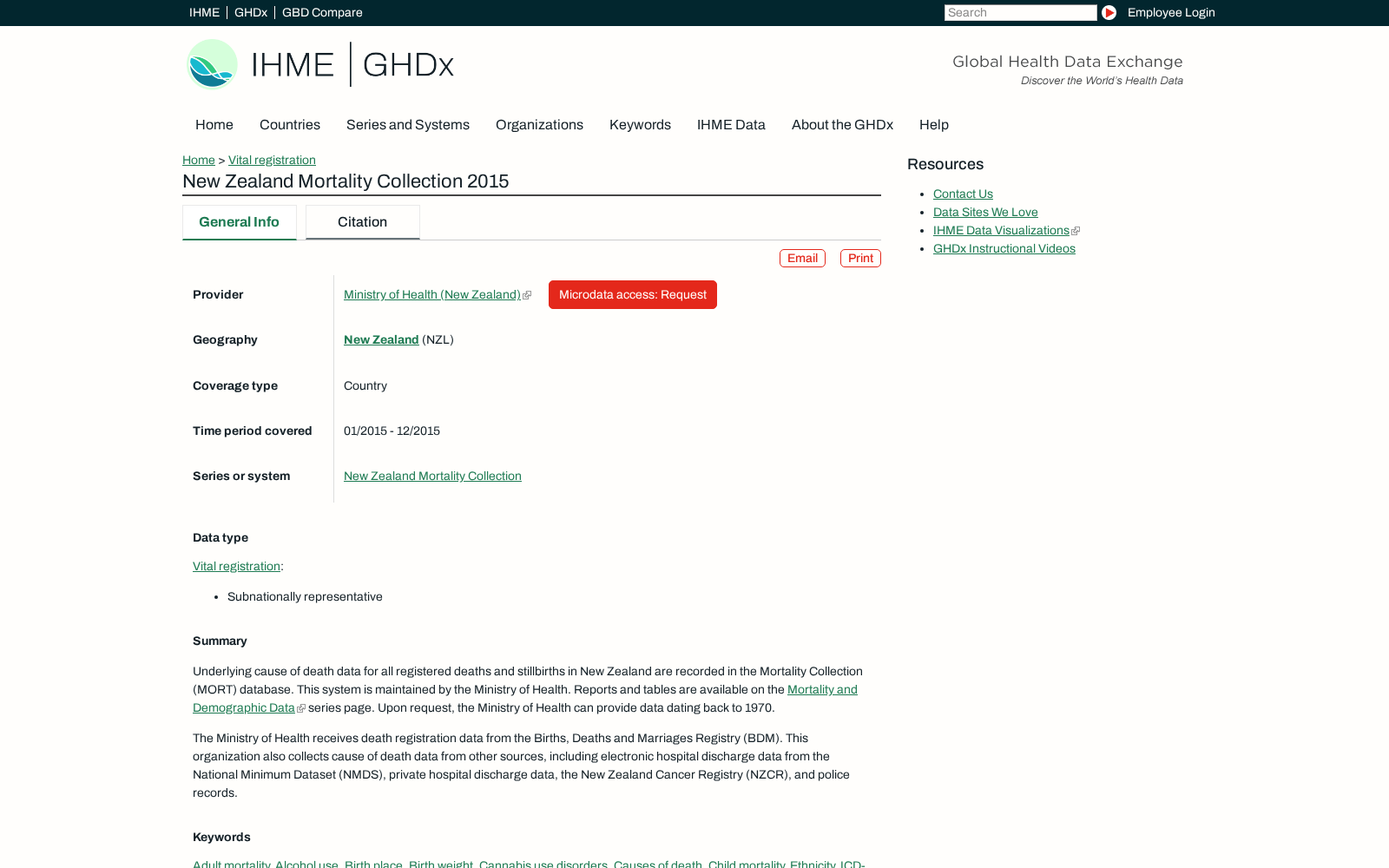The height and width of the screenshot is (868, 1389).
Task: Open the New Zealand geography link
Action: click(381, 339)
